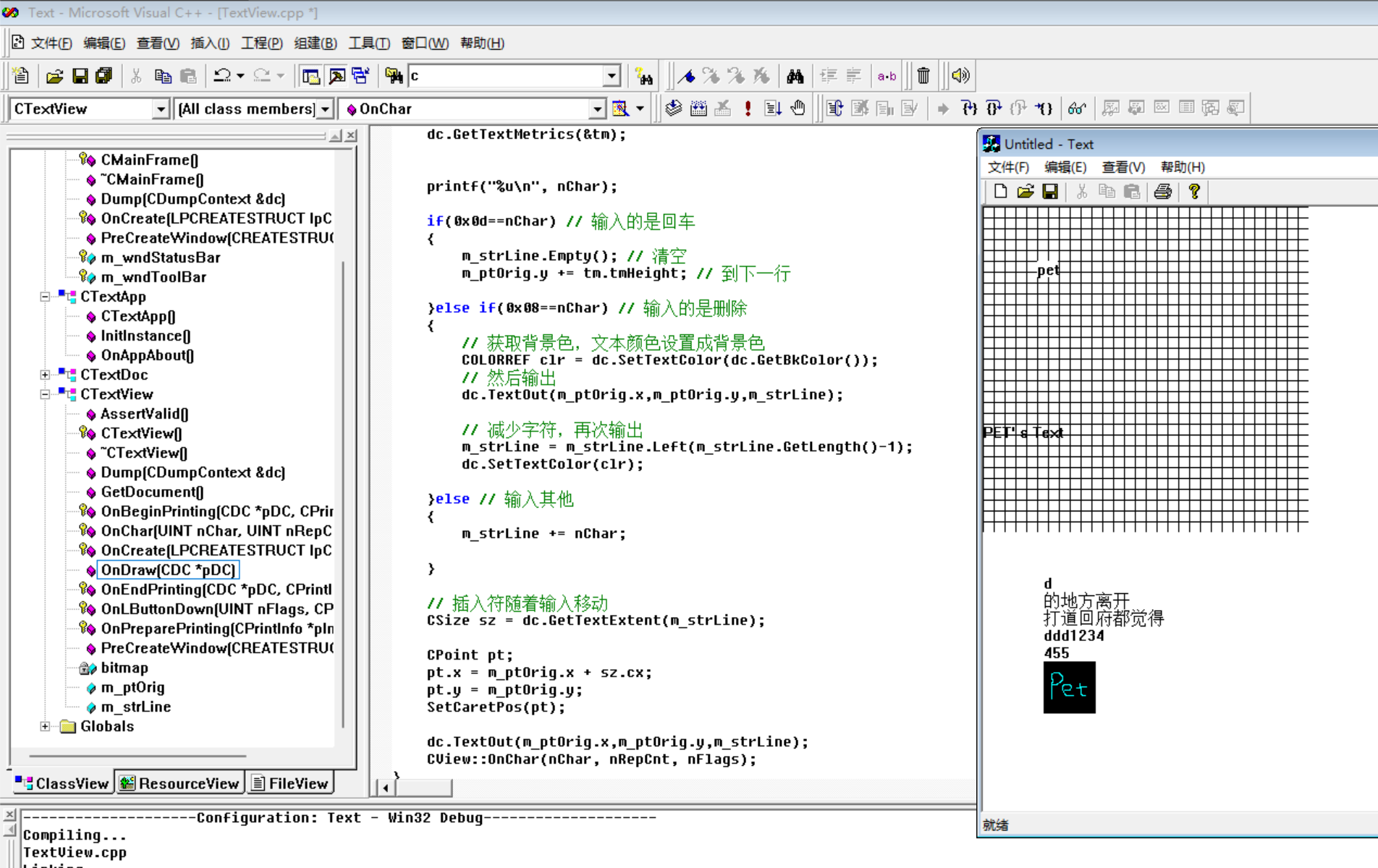Viewport: 1378px width, 868px height.
Task: Select the m_strLine member variable
Action: click(136, 707)
